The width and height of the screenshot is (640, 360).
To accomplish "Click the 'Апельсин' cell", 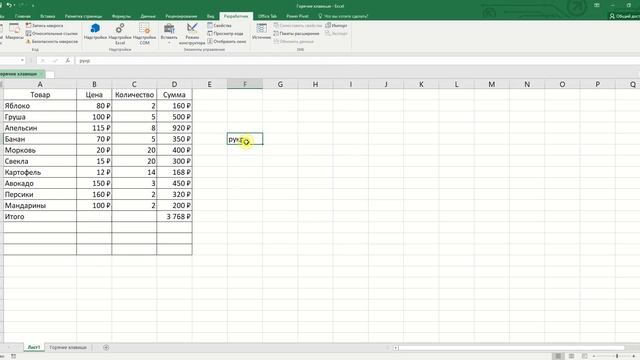I will [40, 128].
